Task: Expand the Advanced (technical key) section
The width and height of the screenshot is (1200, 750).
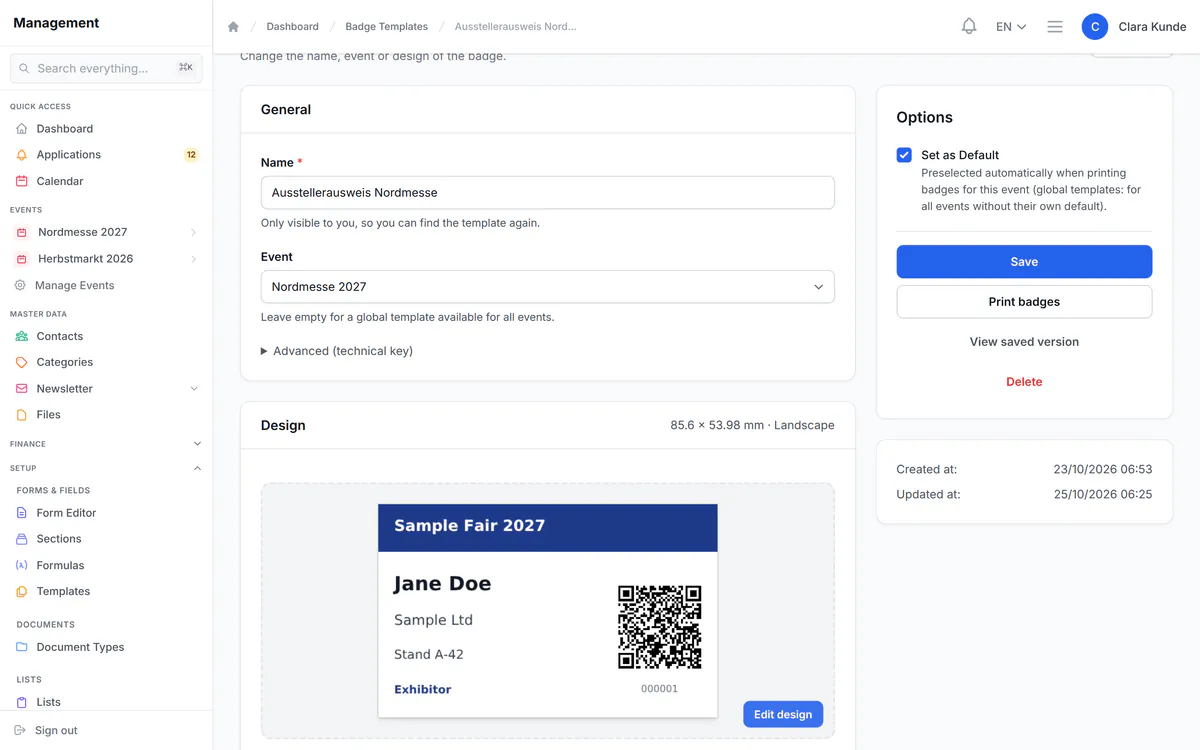Action: click(337, 351)
